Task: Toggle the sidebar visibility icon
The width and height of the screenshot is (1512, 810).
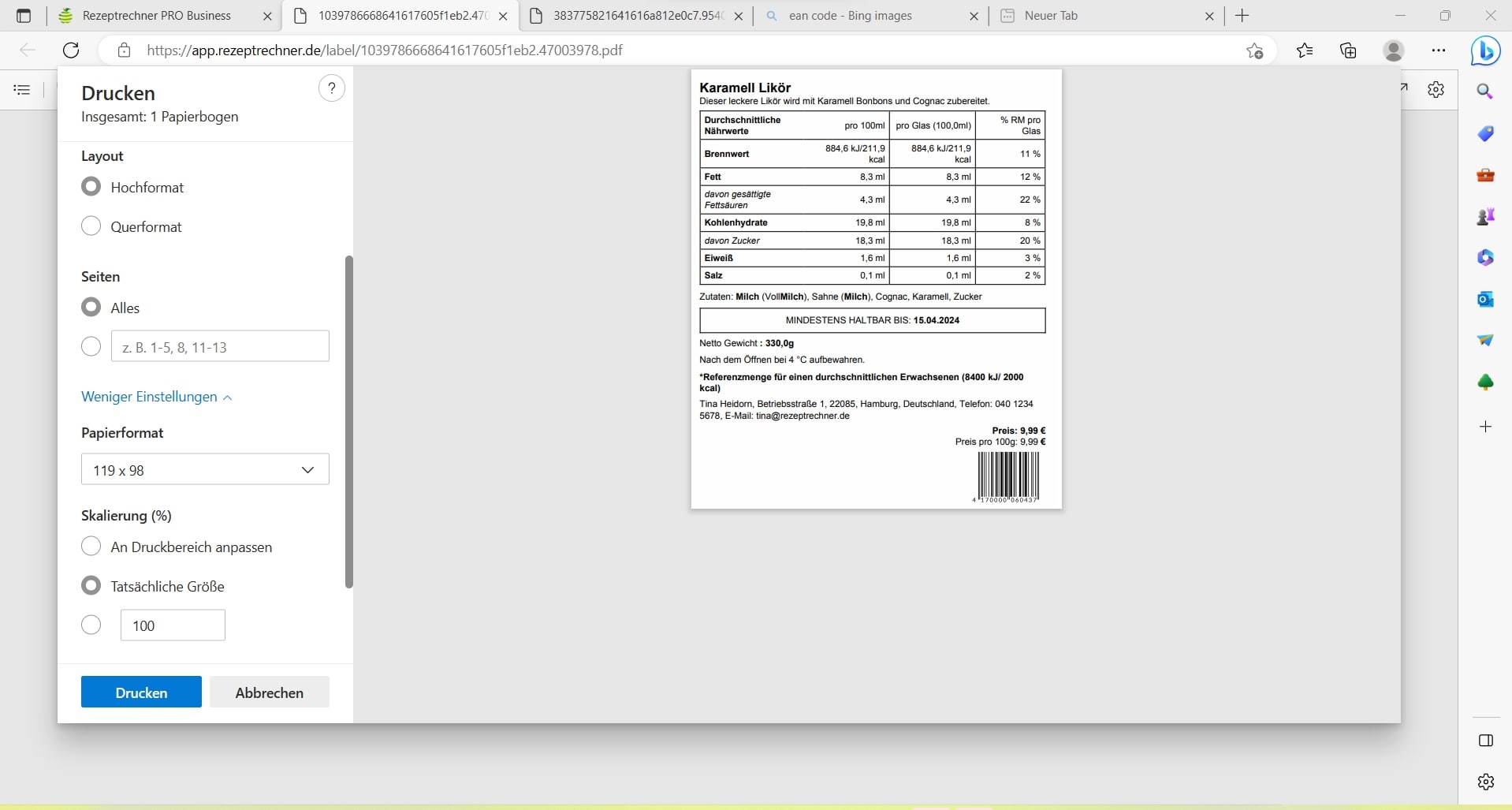Action: pos(1485,741)
